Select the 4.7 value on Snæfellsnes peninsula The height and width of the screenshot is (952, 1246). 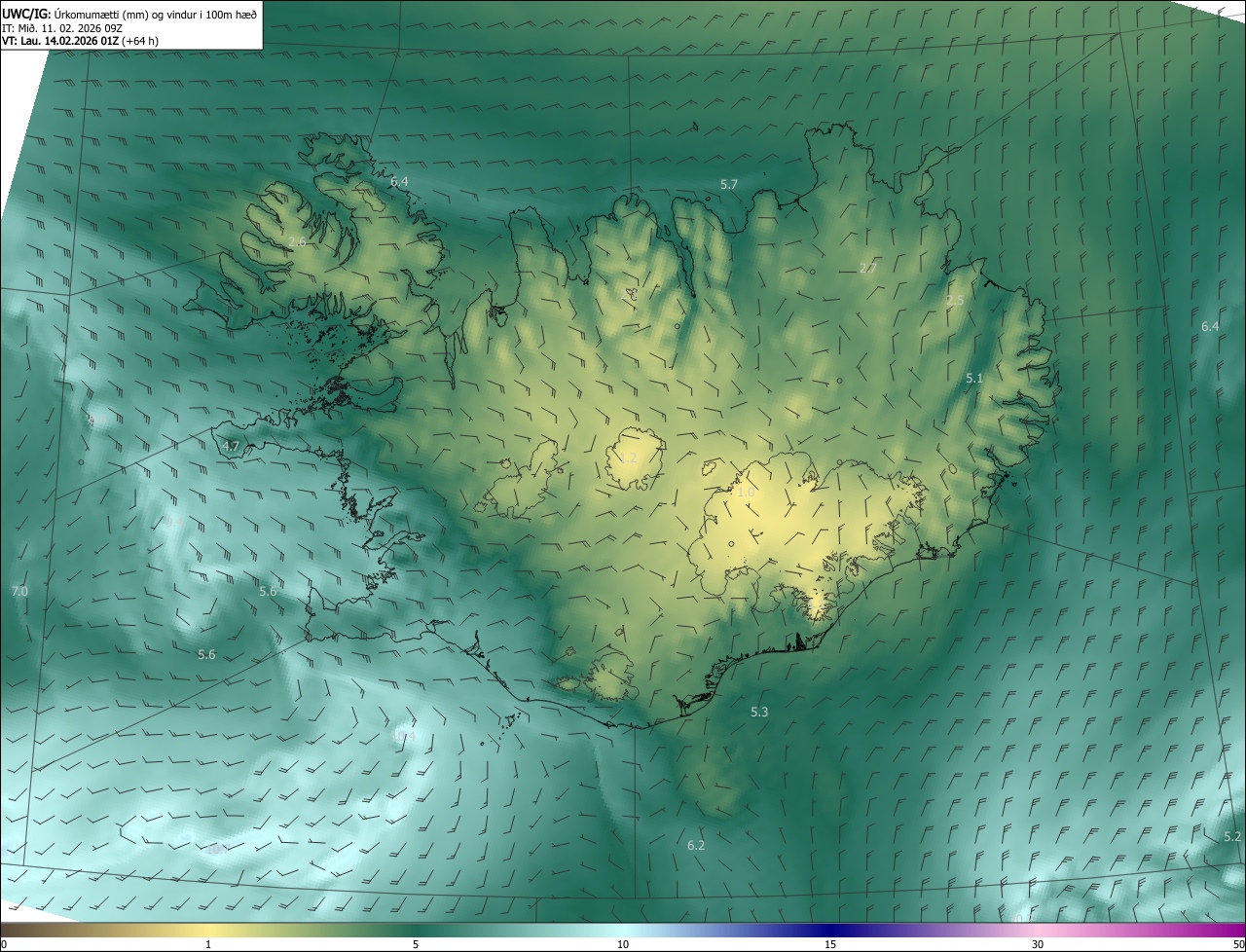231,446
